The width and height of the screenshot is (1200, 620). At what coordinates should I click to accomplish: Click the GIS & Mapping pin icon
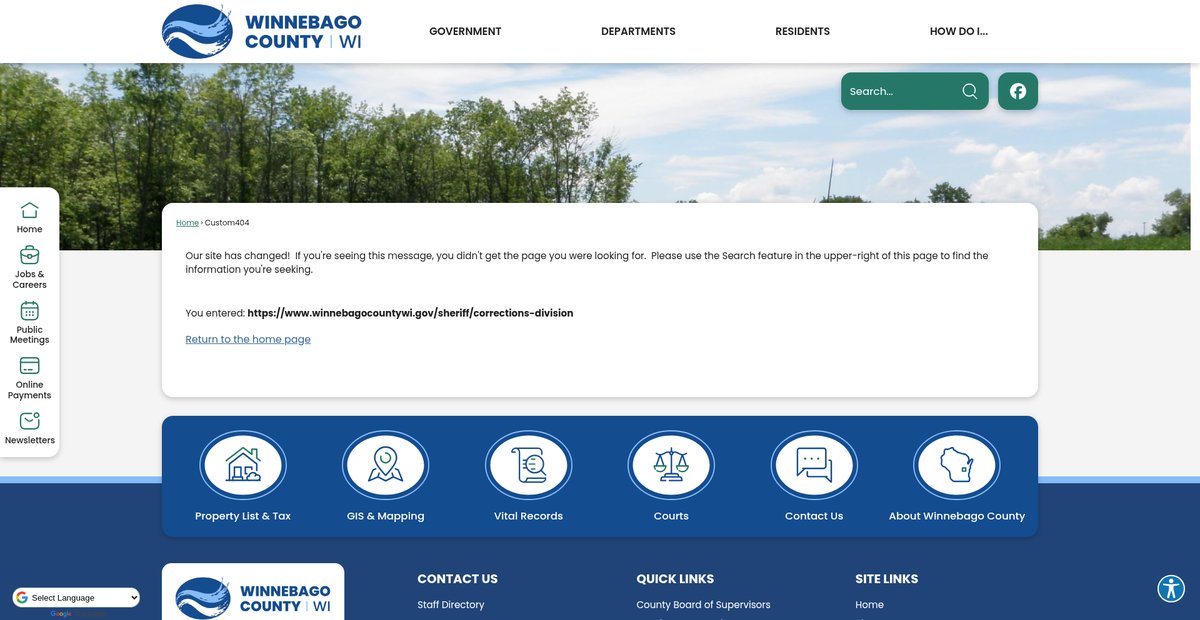tap(386, 465)
